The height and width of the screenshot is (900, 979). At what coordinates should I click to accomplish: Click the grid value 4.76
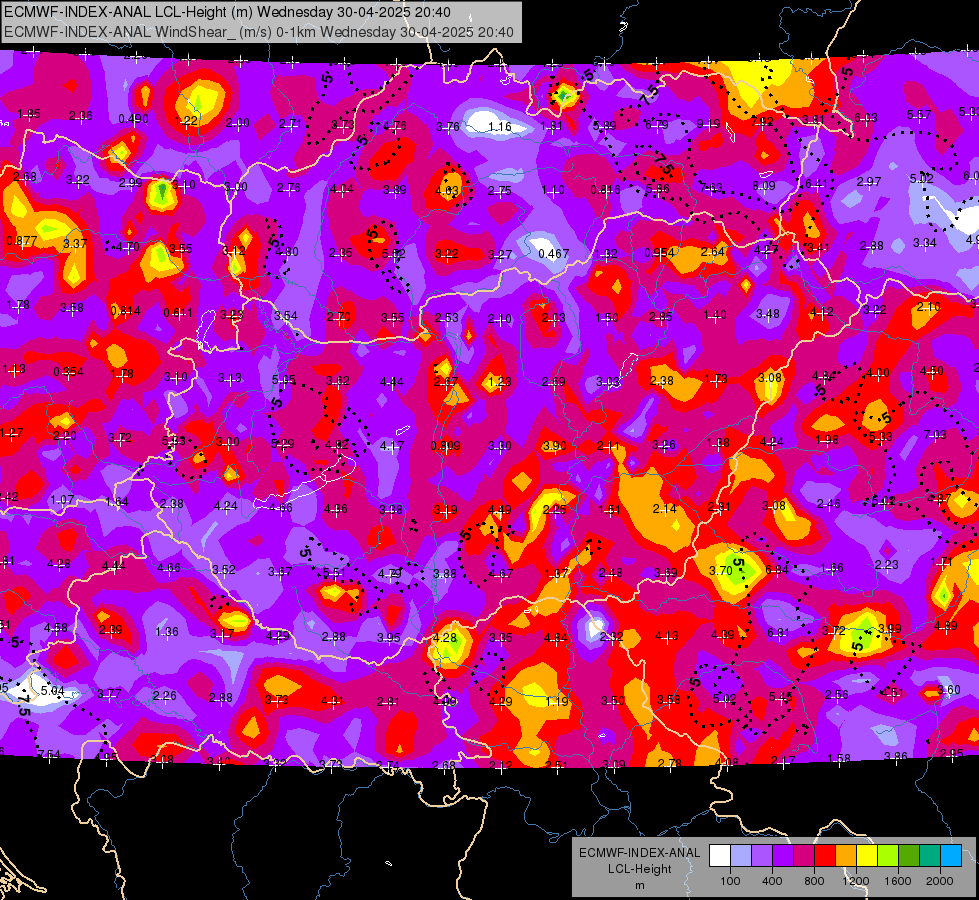tap(395, 126)
